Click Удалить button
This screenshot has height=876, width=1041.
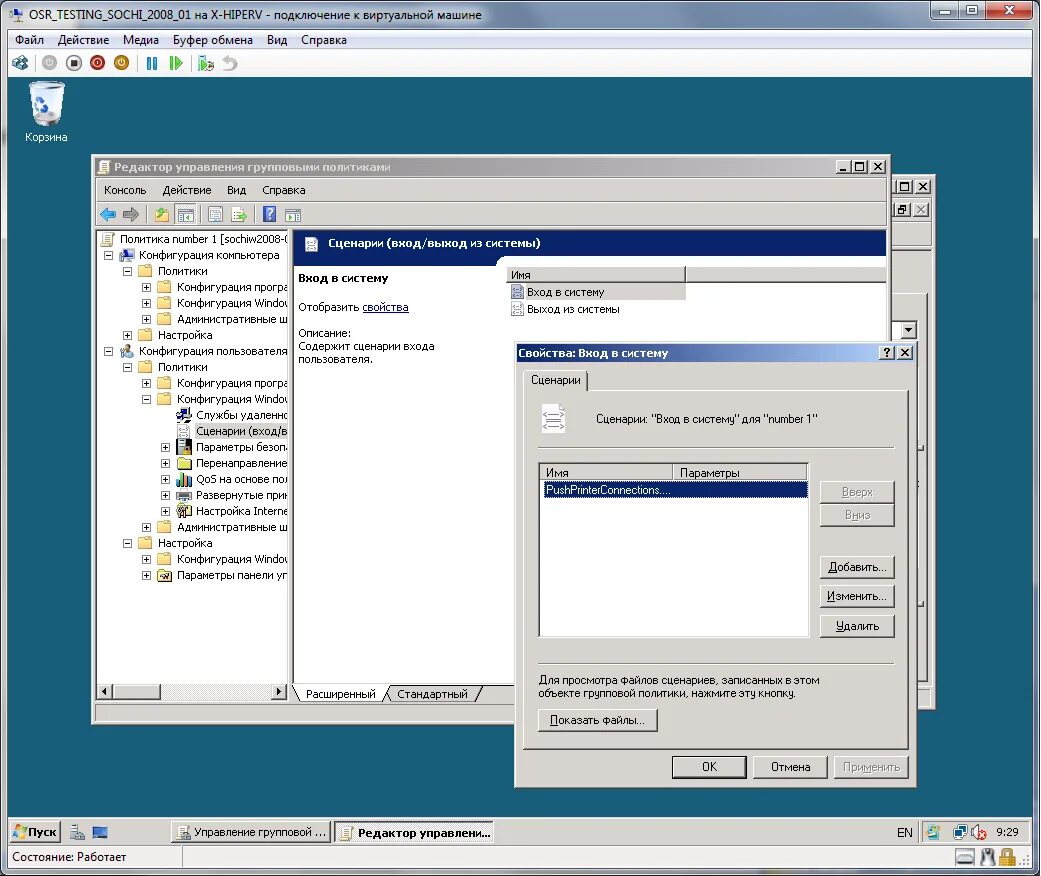pyautogui.click(x=857, y=626)
